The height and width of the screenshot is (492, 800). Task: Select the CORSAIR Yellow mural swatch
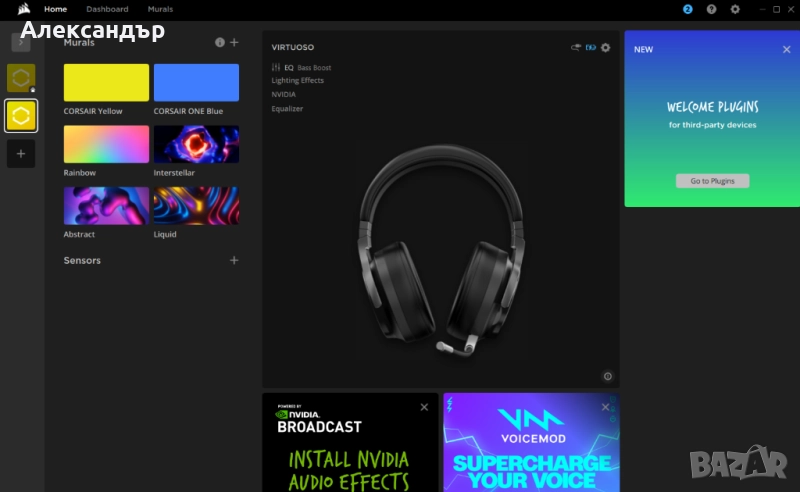click(x=106, y=83)
